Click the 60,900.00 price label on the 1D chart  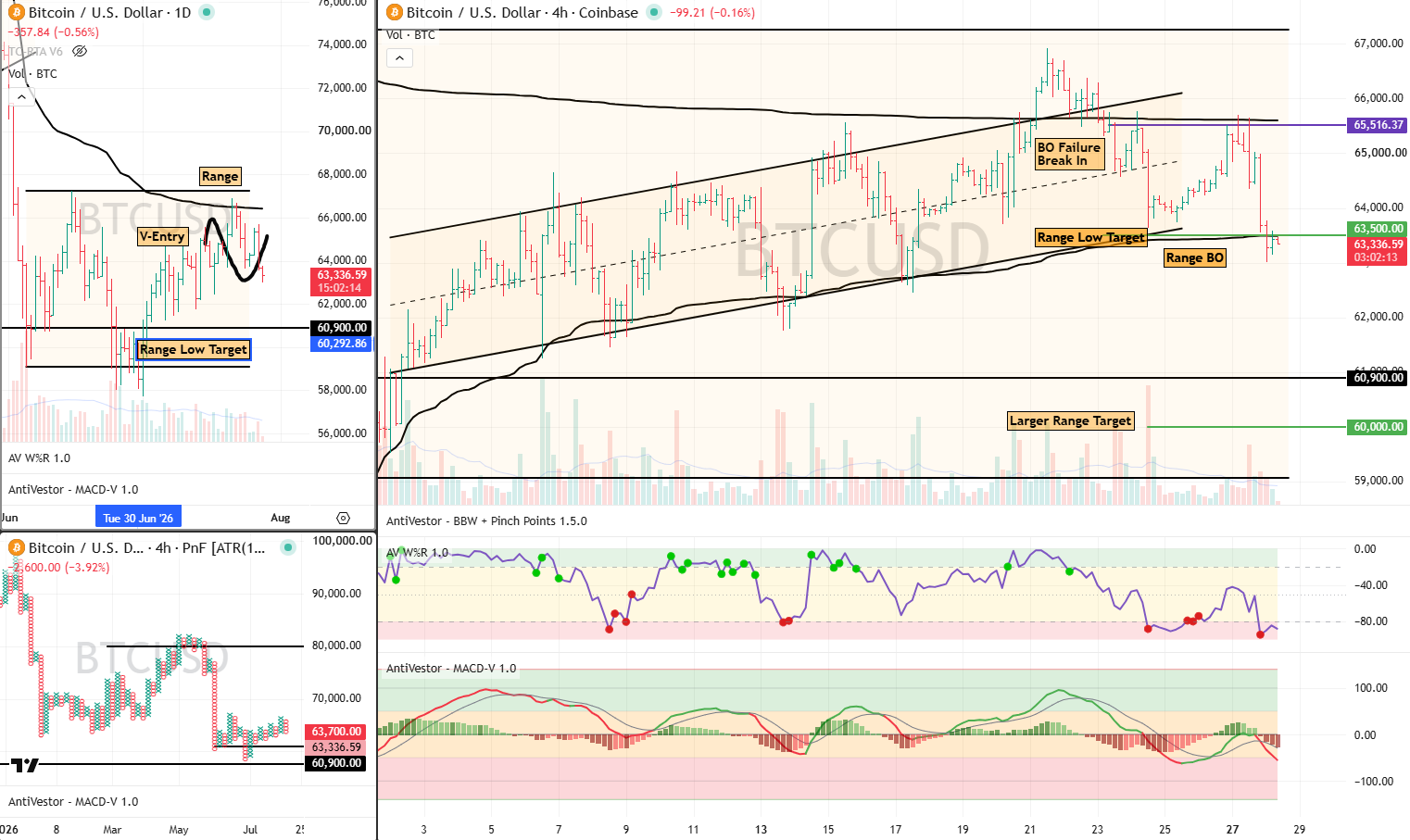point(341,327)
